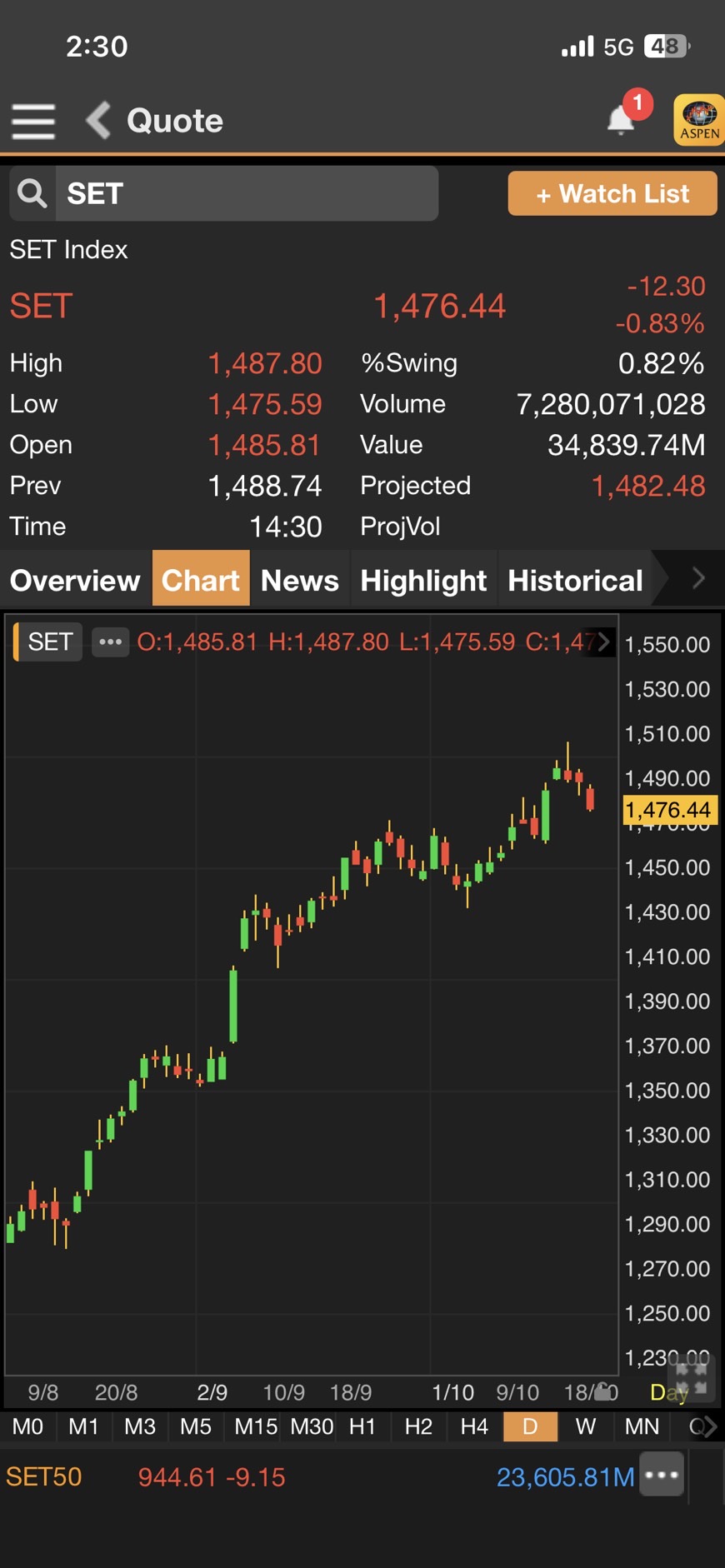Tap the search magnifier icon
Screen dimensions: 725x1568
(32, 193)
